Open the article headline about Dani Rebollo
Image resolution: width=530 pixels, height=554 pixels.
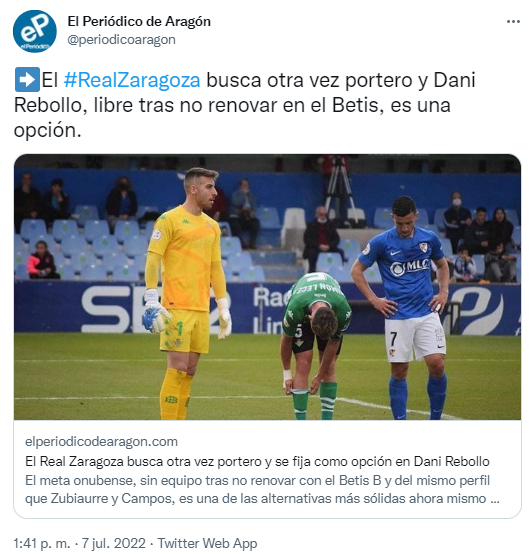pos(257,461)
